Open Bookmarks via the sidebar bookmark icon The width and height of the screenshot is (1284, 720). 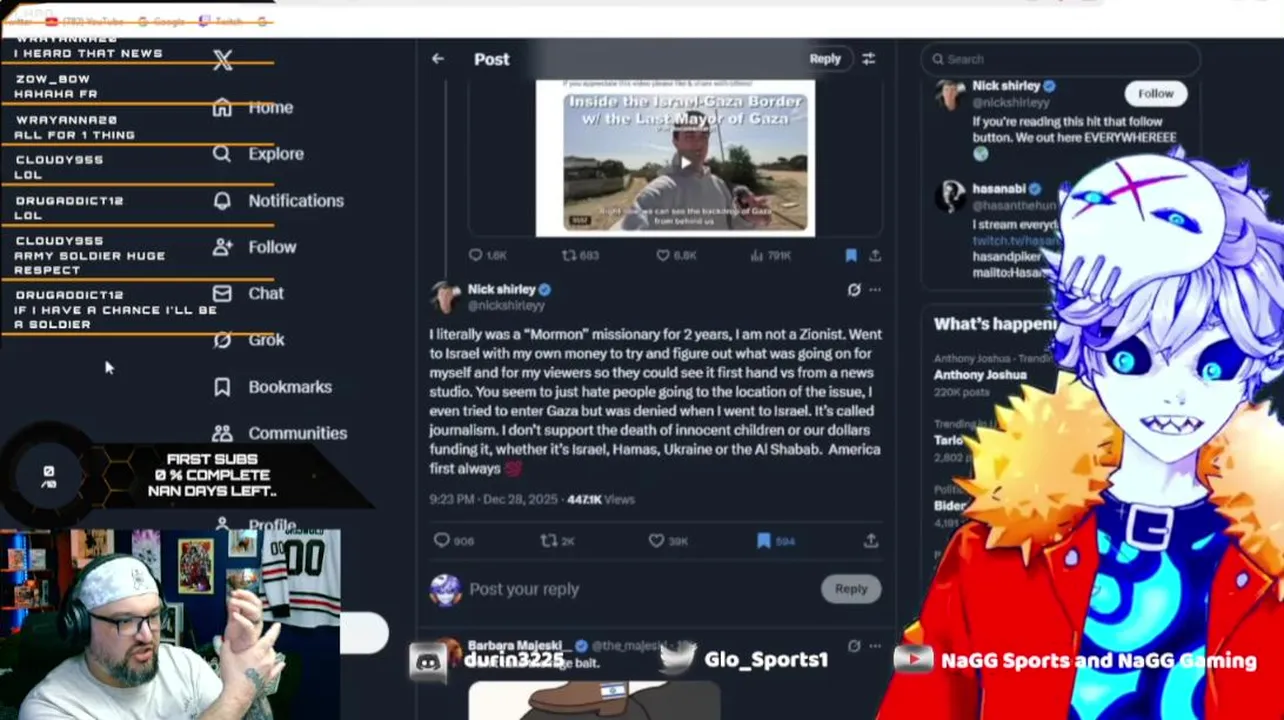(x=222, y=387)
